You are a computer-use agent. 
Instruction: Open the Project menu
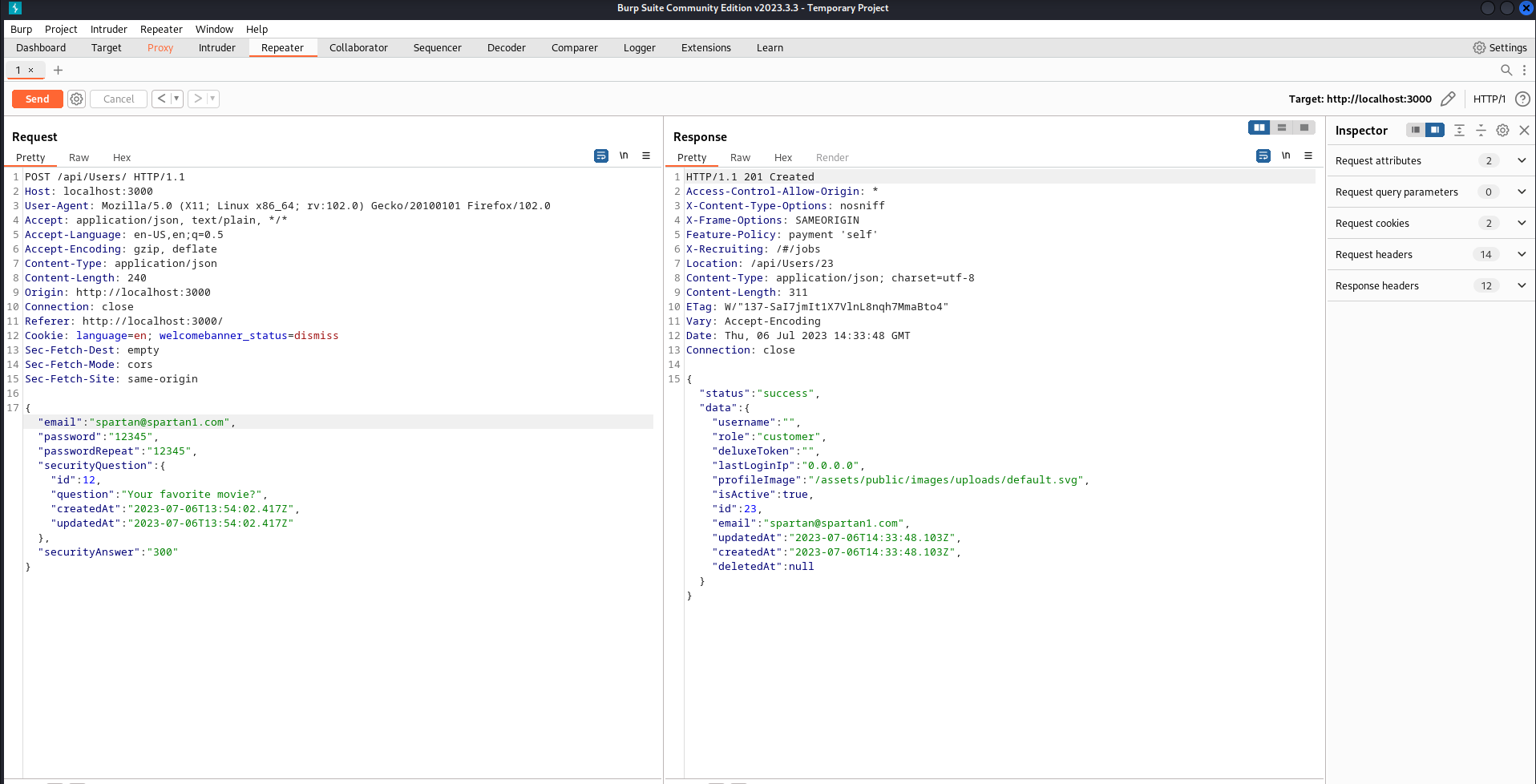pyautogui.click(x=61, y=29)
